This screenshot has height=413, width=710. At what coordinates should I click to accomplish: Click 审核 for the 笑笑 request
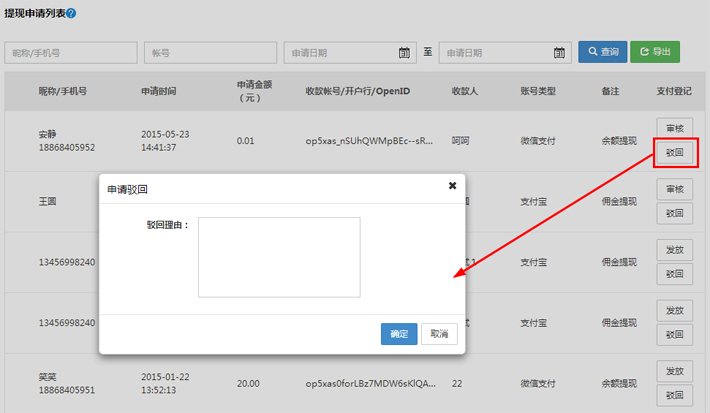coord(674,371)
